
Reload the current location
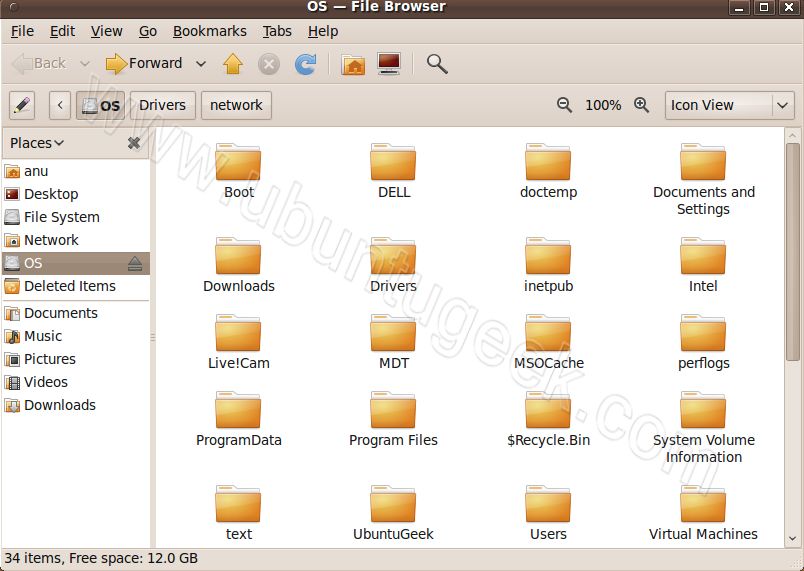coord(306,65)
